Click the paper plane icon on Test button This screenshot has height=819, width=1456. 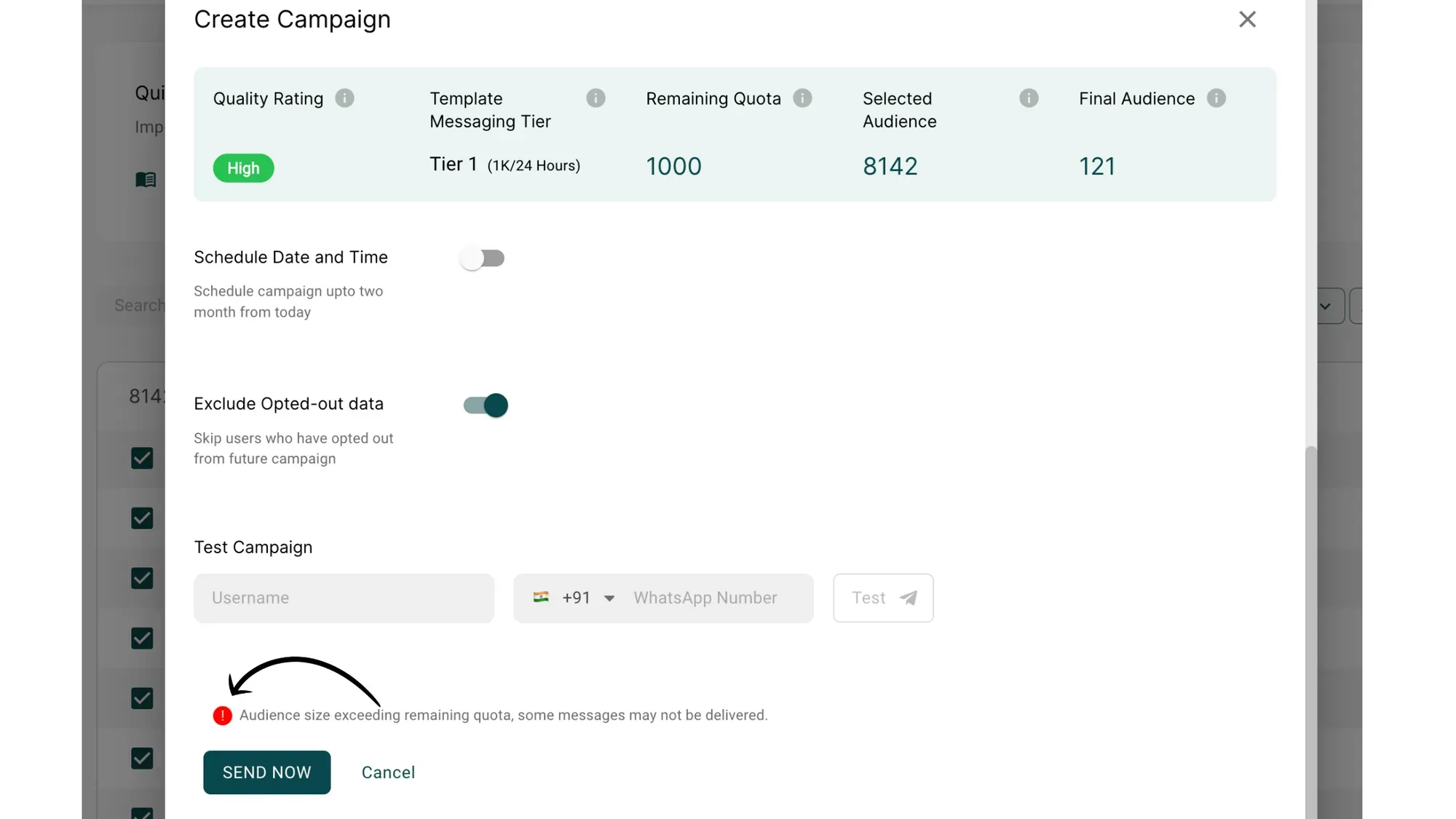pyautogui.click(x=908, y=598)
